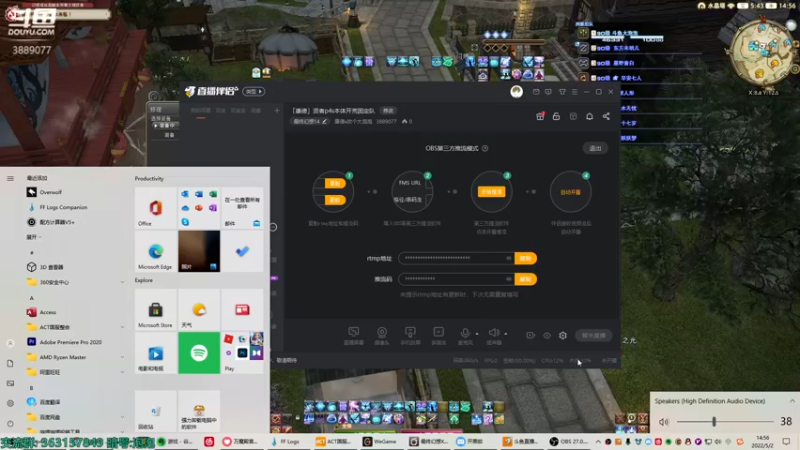This screenshot has height=450, width=800.
Task: Open Start menu settings gear
Action: [10, 403]
